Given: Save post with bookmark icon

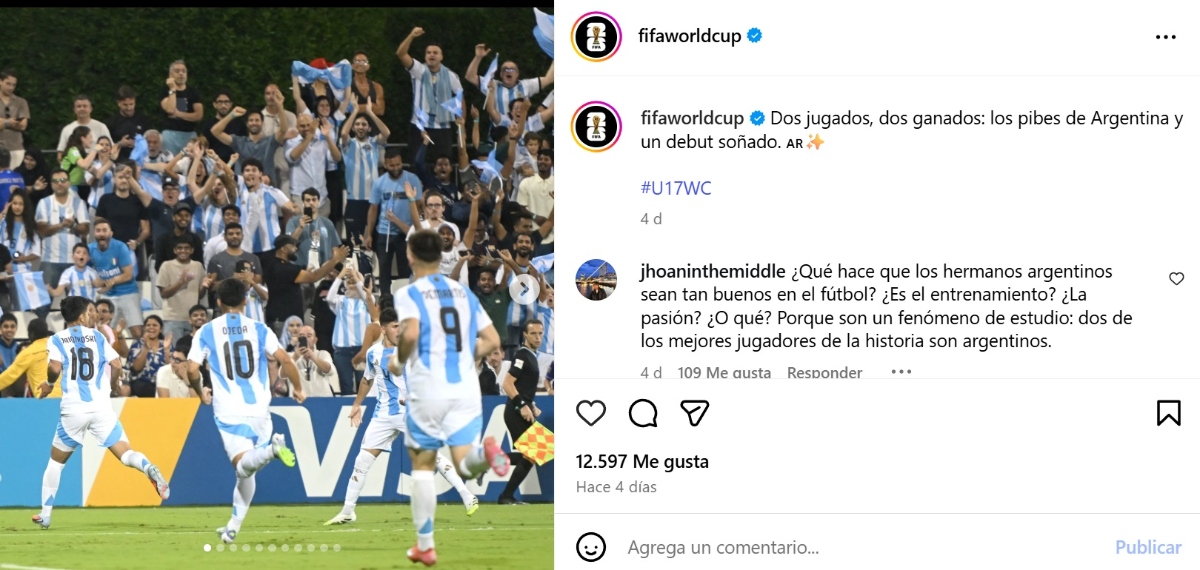Looking at the screenshot, I should [x=1169, y=413].
